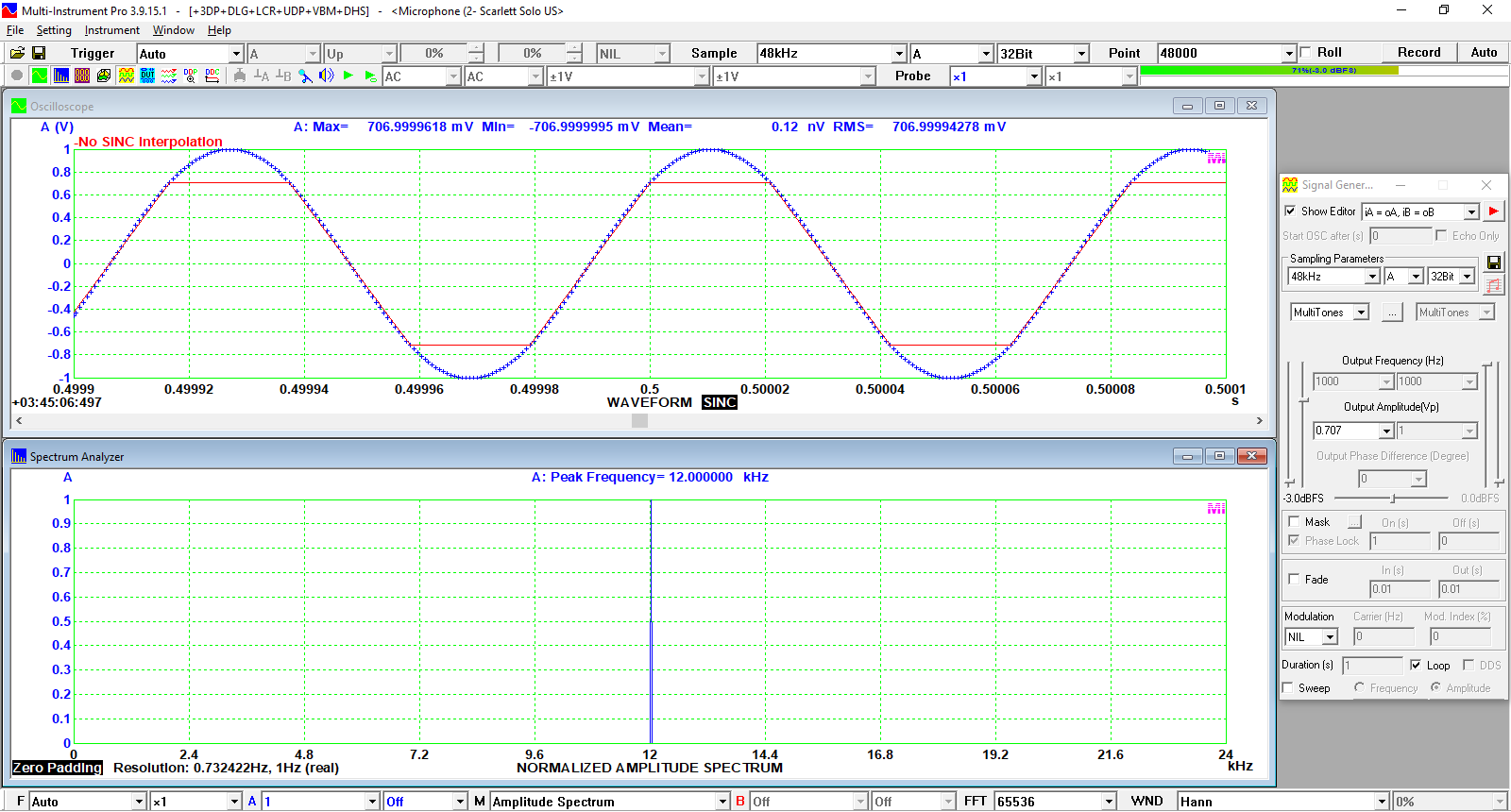The image size is (1511, 812).
Task: Expand the Trigger mode Auto dropdown
Action: [236, 54]
